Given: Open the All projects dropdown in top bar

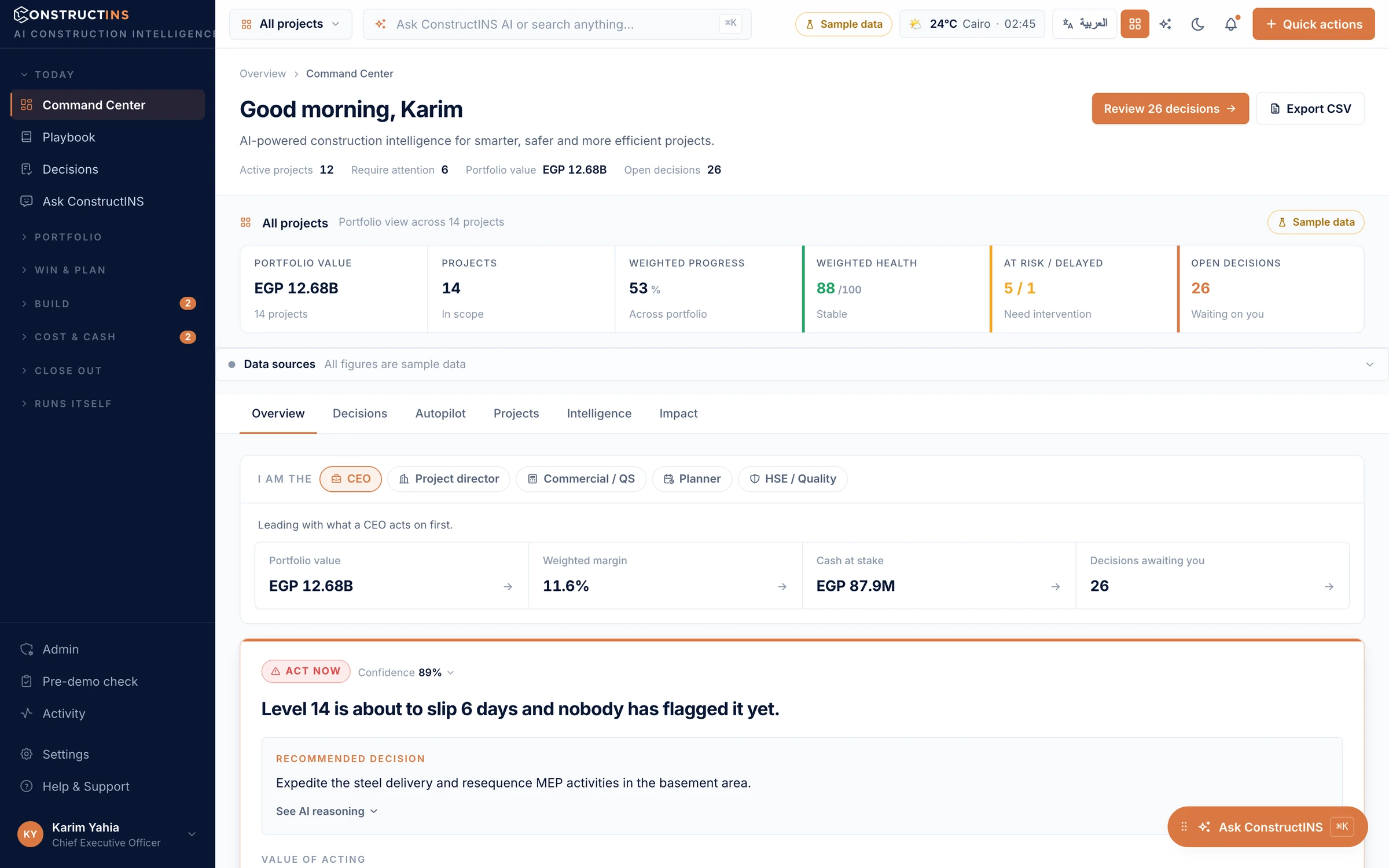Looking at the screenshot, I should pyautogui.click(x=291, y=24).
